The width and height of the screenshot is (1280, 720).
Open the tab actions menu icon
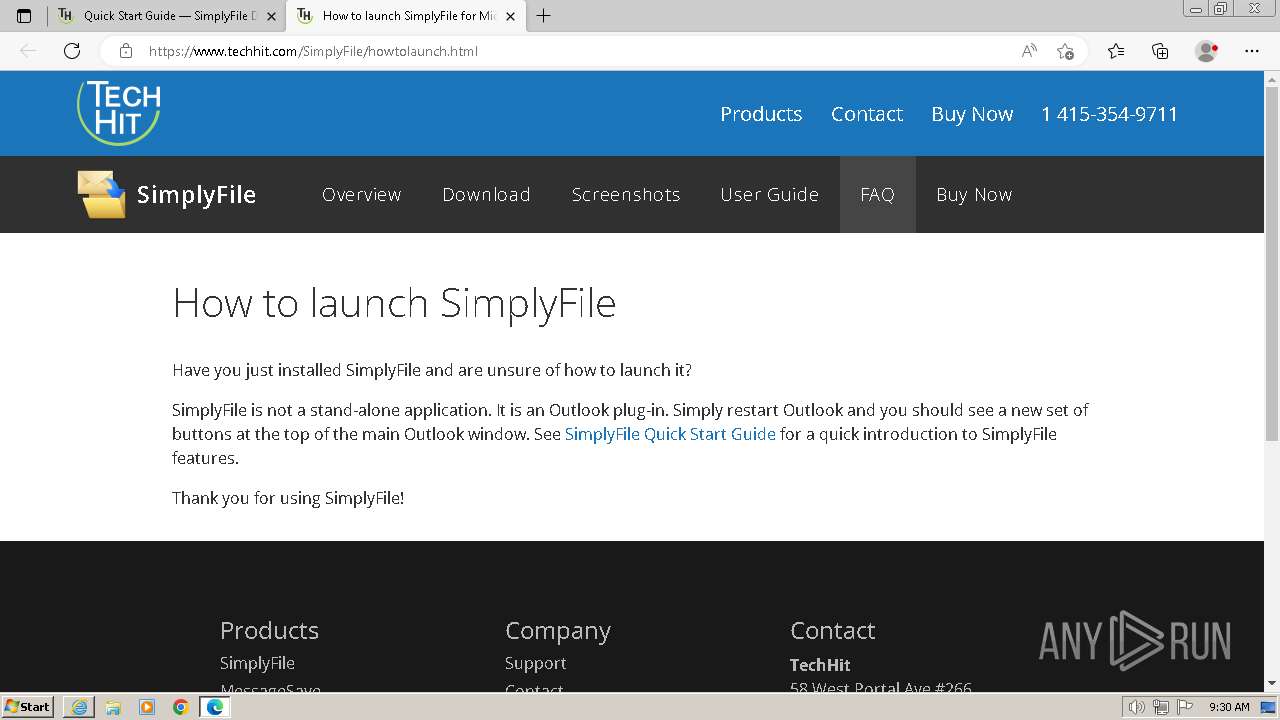click(x=24, y=16)
